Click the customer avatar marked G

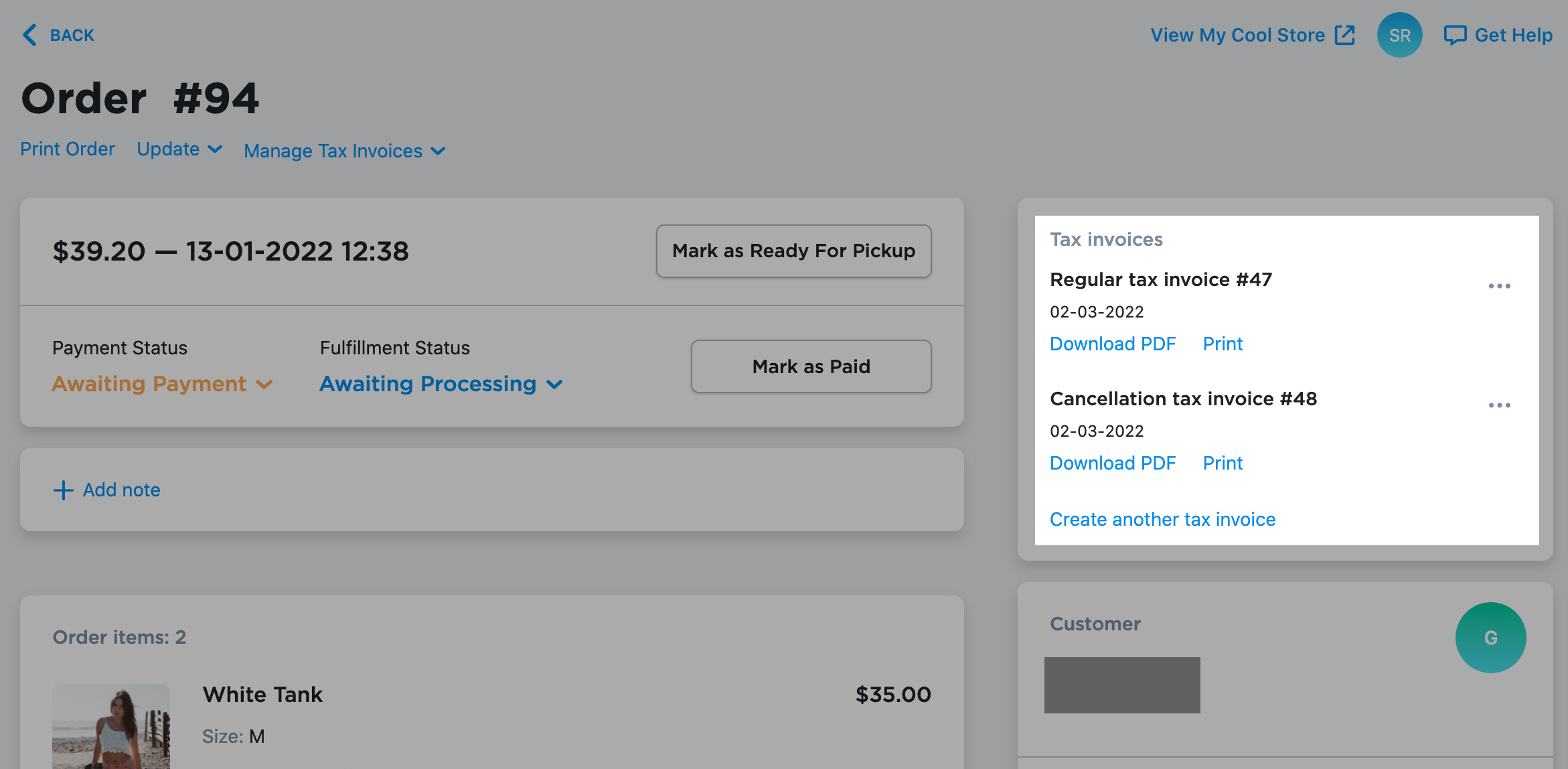[x=1490, y=638]
